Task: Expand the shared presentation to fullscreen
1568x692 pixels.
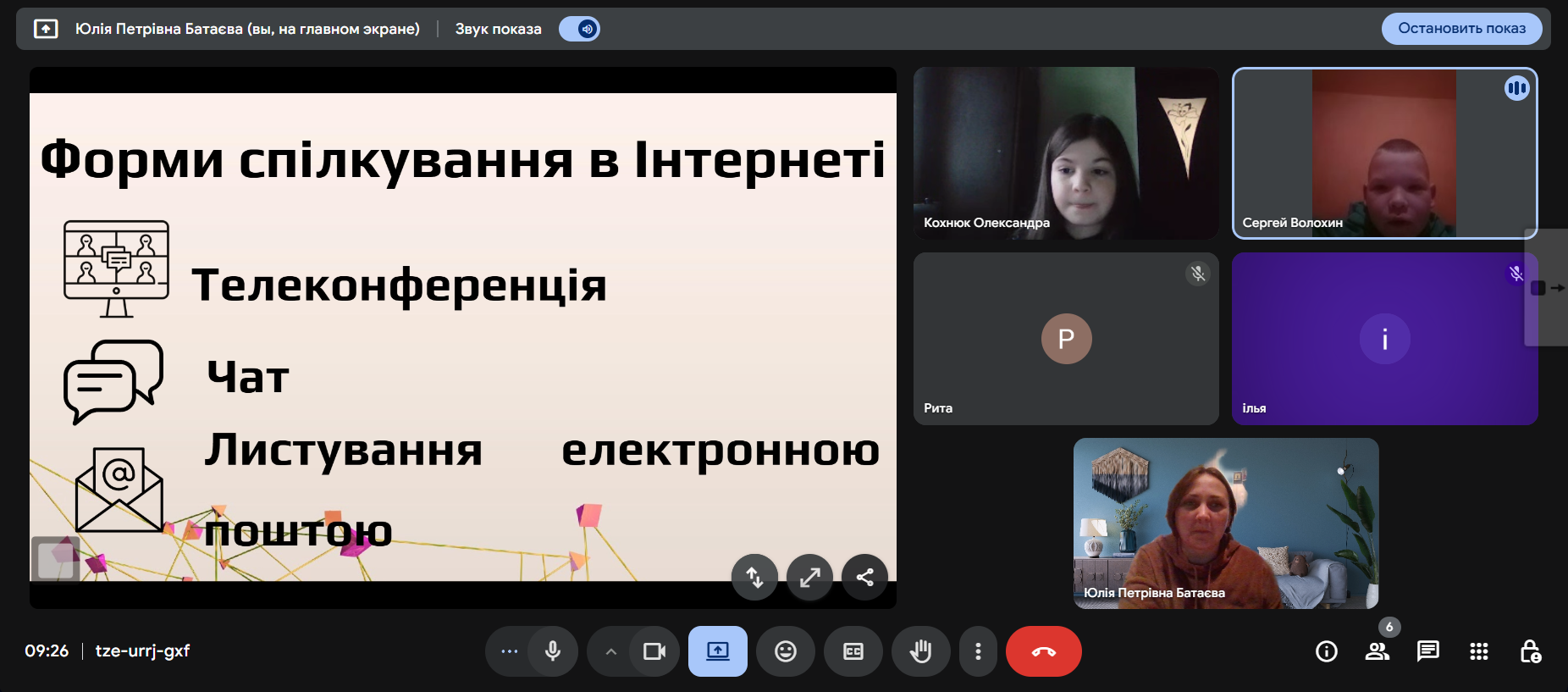Action: pyautogui.click(x=809, y=578)
